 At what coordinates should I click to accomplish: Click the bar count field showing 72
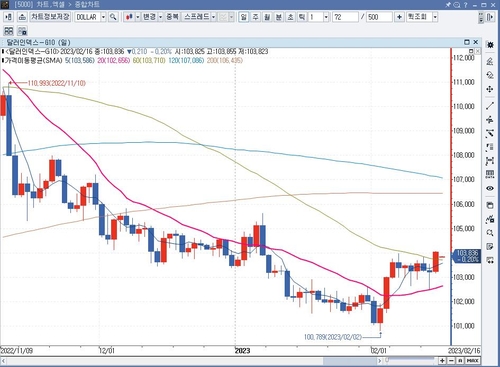click(345, 17)
